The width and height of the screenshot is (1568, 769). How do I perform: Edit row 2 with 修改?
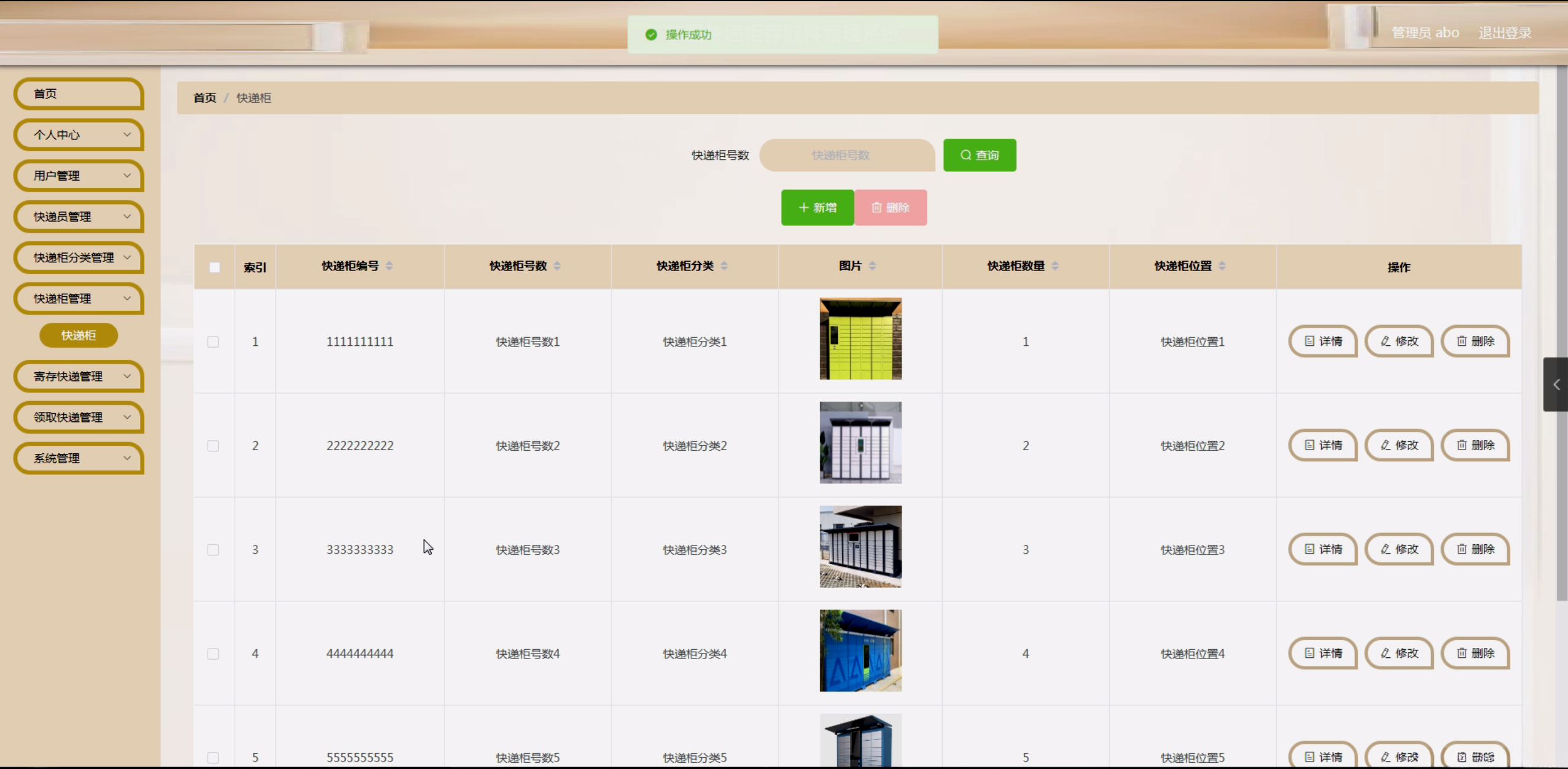1398,445
